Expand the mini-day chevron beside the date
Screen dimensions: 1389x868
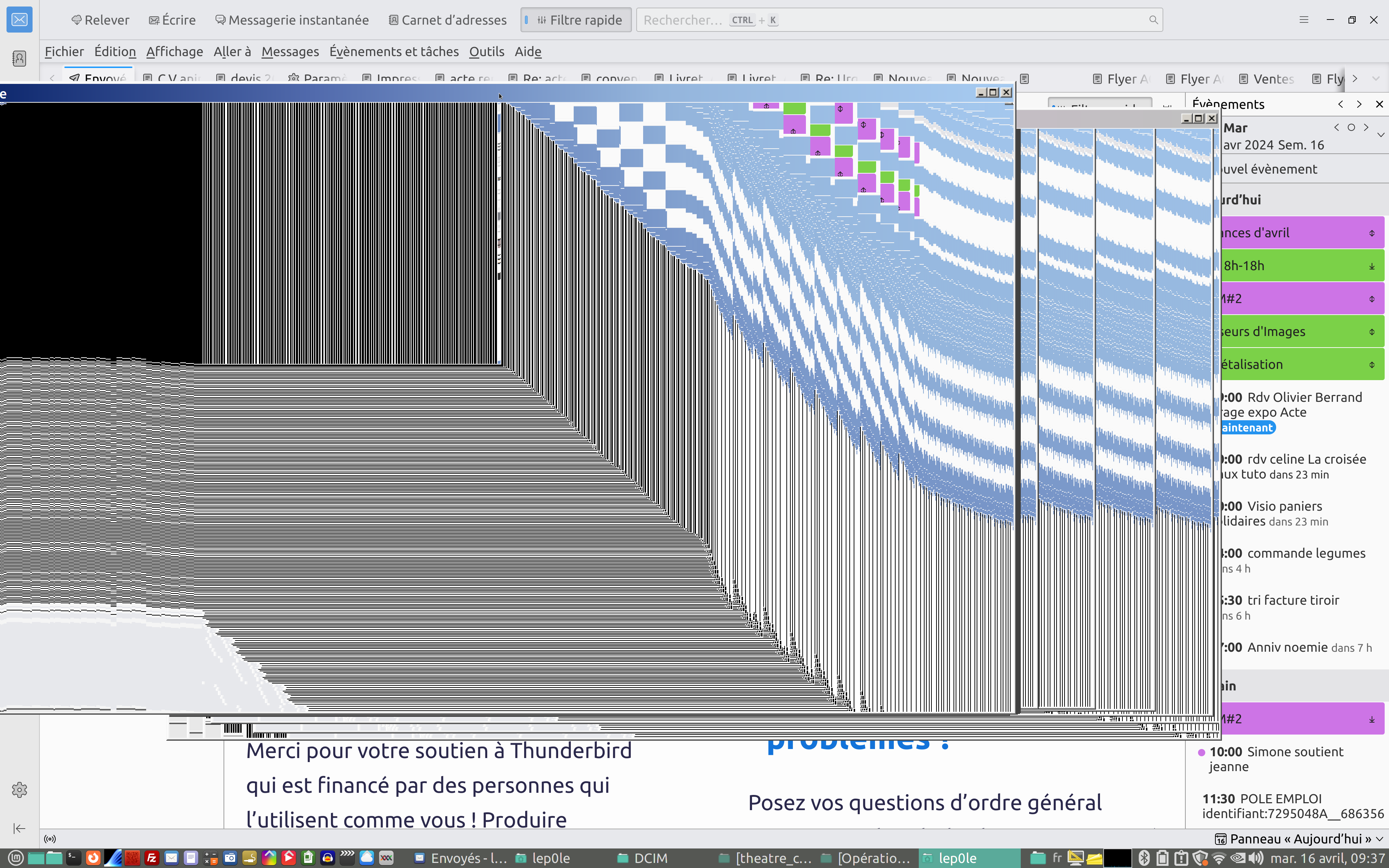click(1381, 135)
